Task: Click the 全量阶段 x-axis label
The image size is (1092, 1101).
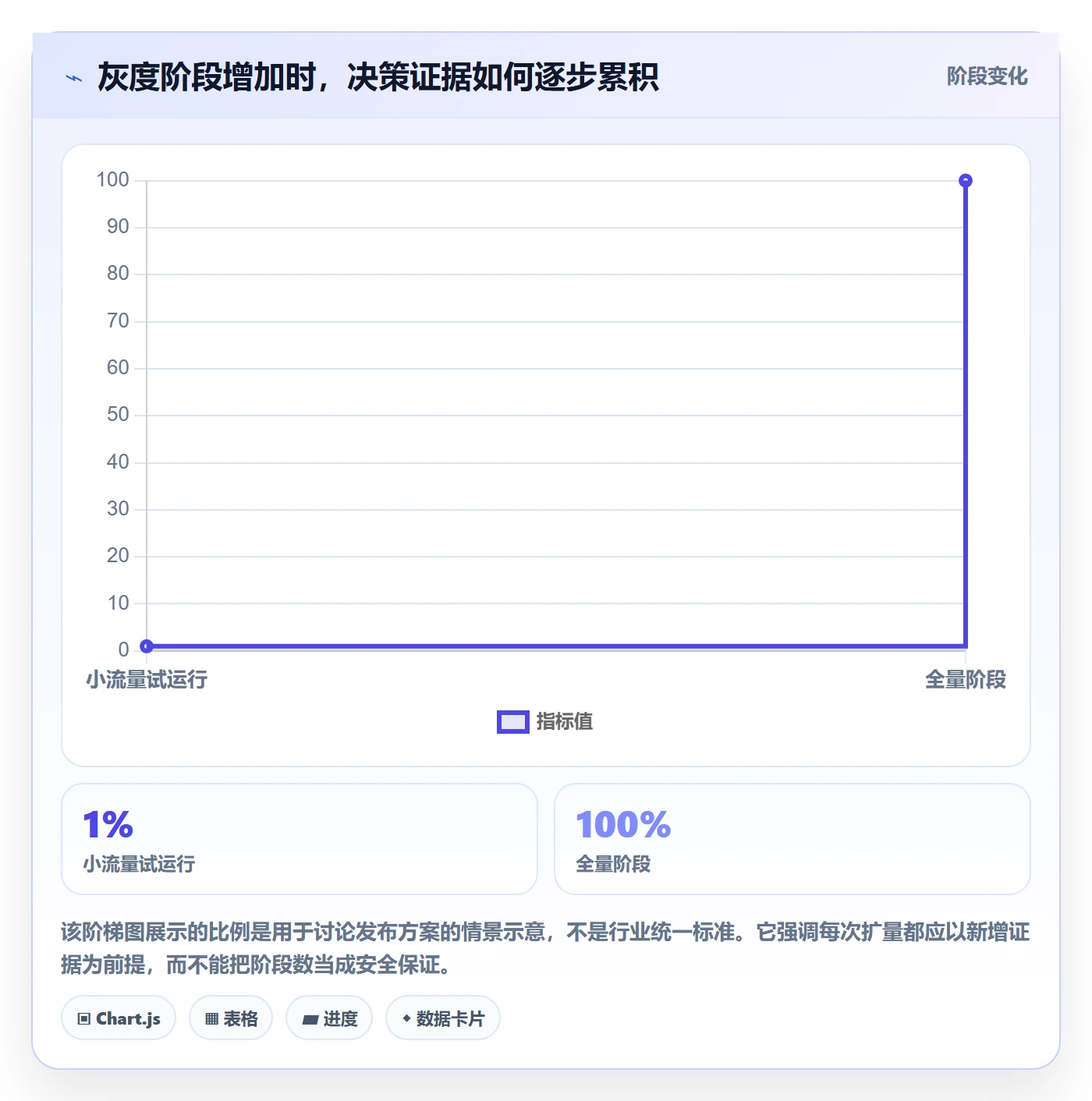Action: click(966, 680)
